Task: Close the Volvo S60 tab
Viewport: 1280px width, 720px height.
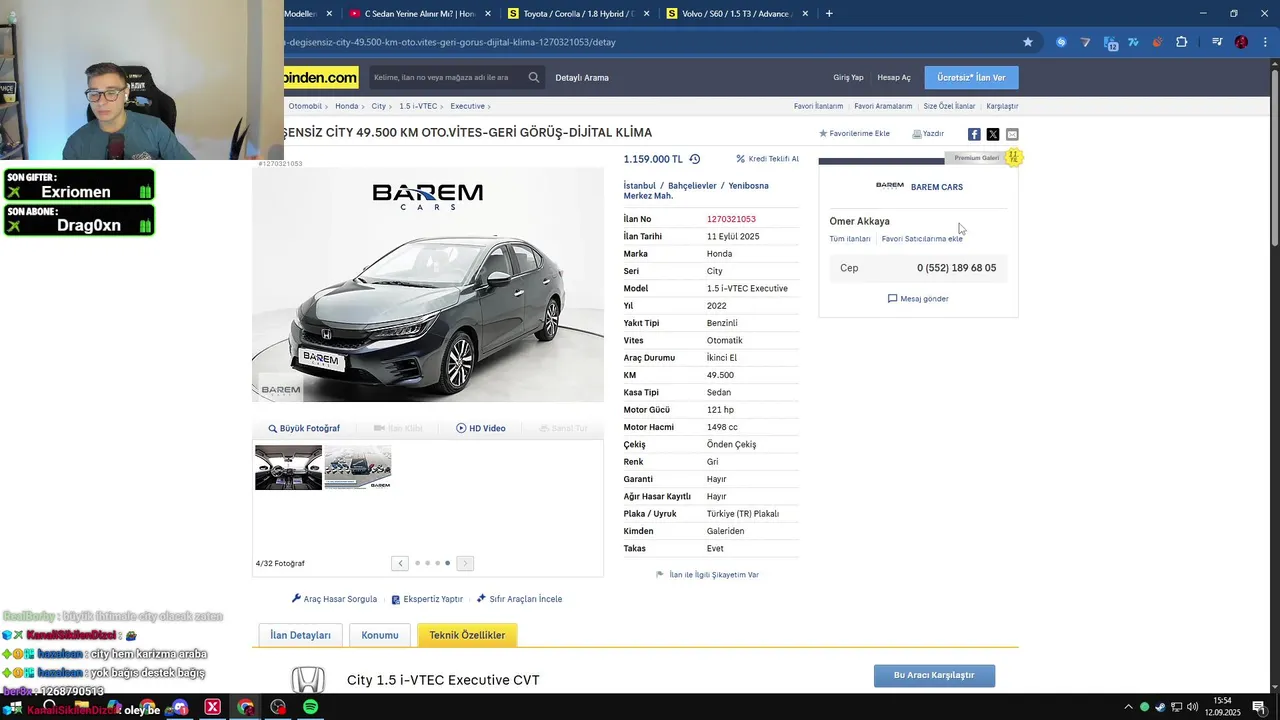Action: coord(806,14)
